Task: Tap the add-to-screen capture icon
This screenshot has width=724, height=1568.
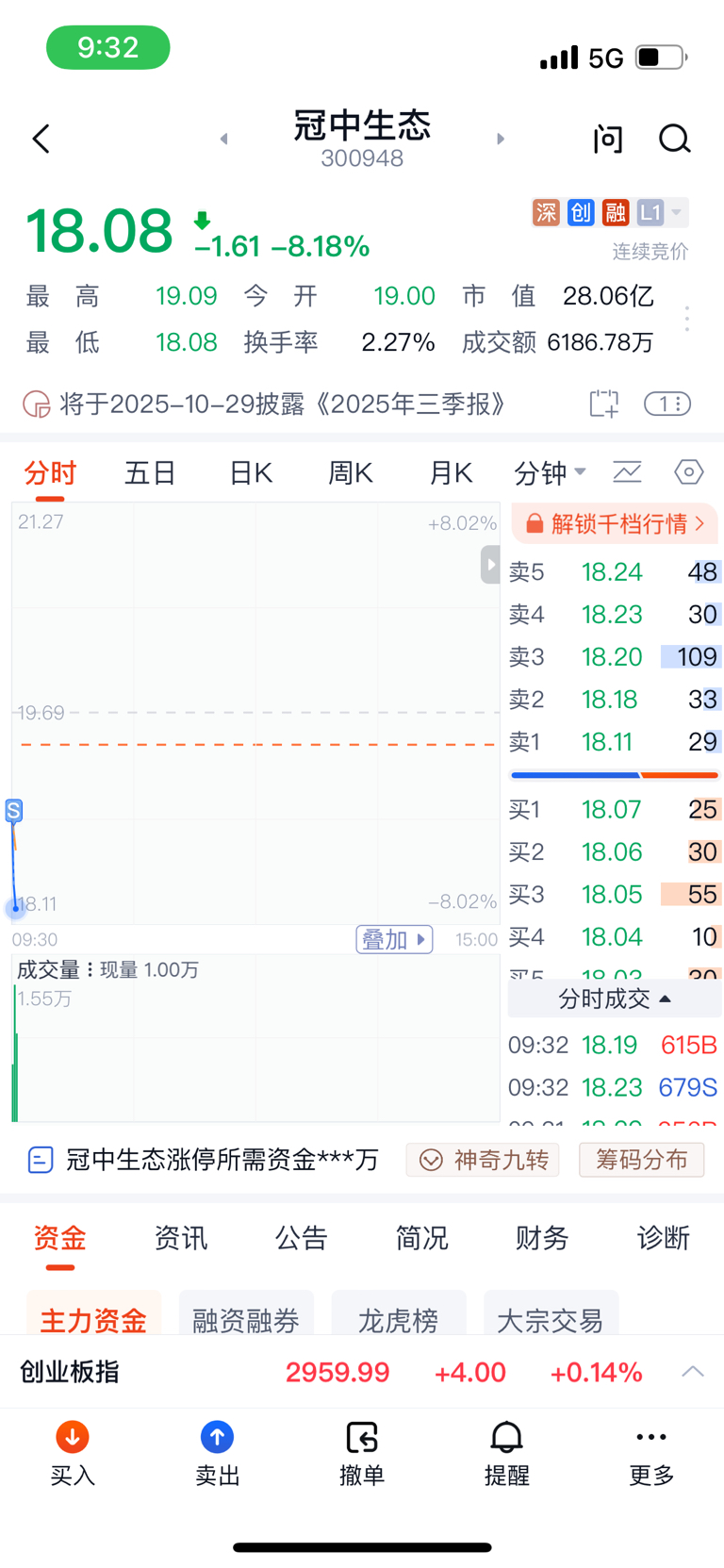Action: pos(603,404)
